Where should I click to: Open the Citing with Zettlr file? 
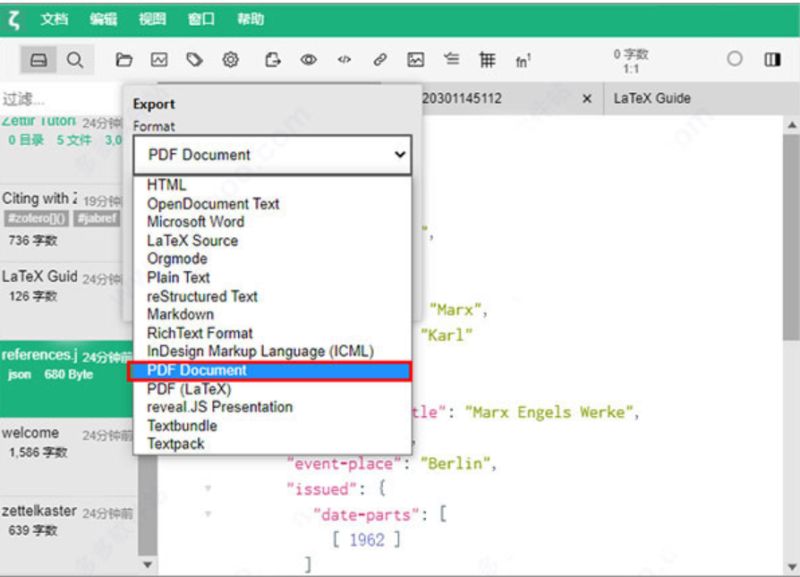tap(61, 220)
